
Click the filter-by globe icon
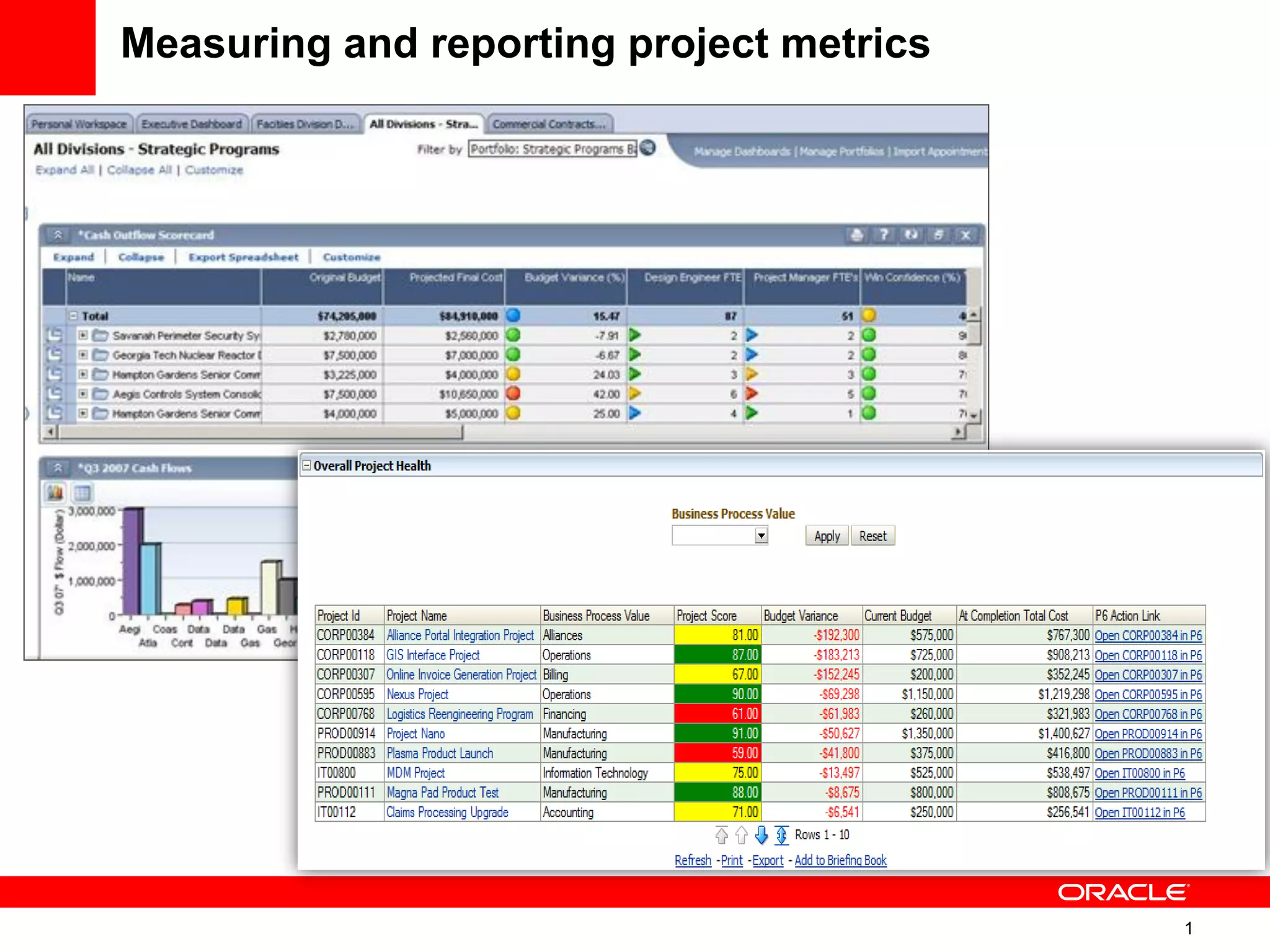pos(648,148)
